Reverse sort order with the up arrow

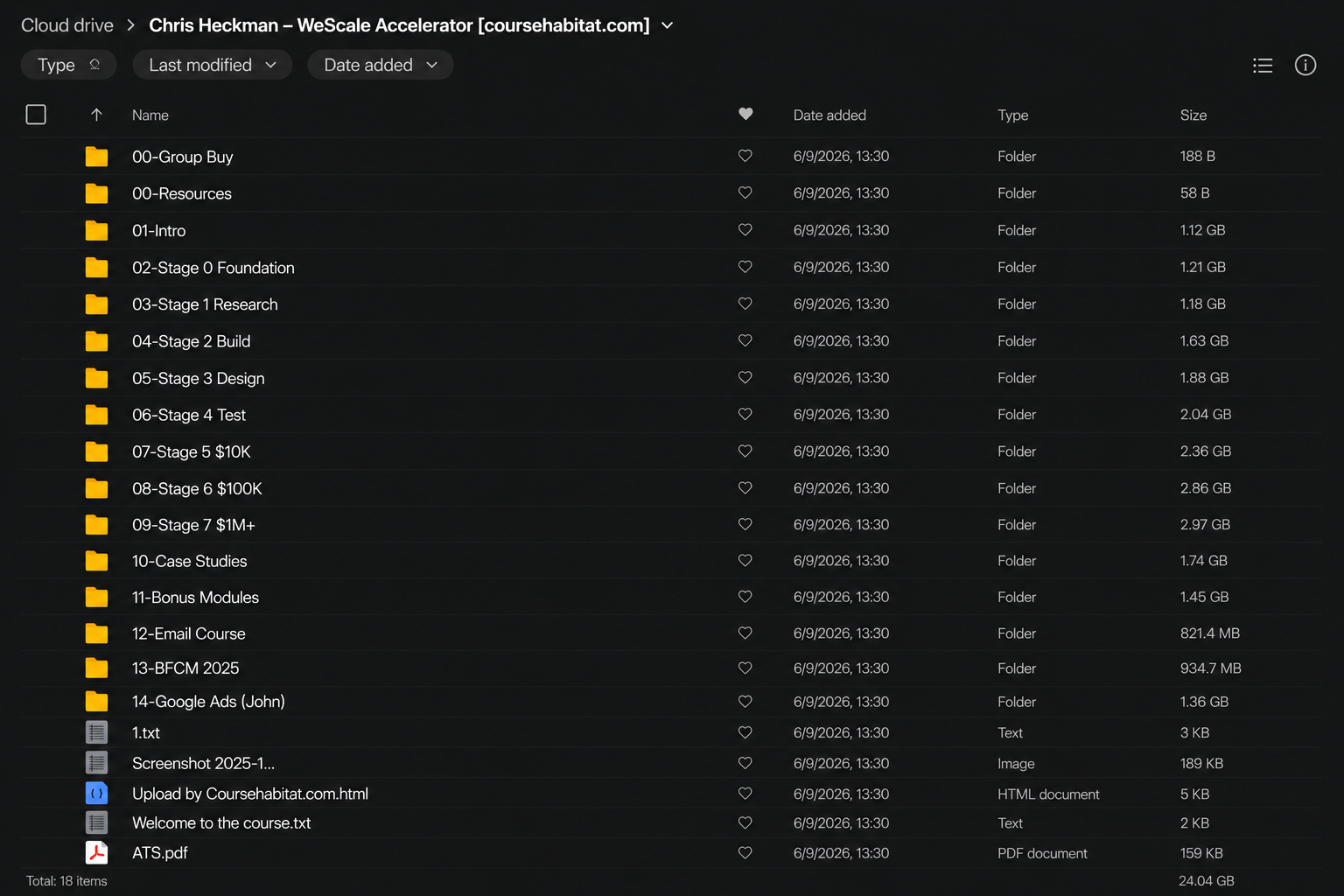pyautogui.click(x=96, y=115)
